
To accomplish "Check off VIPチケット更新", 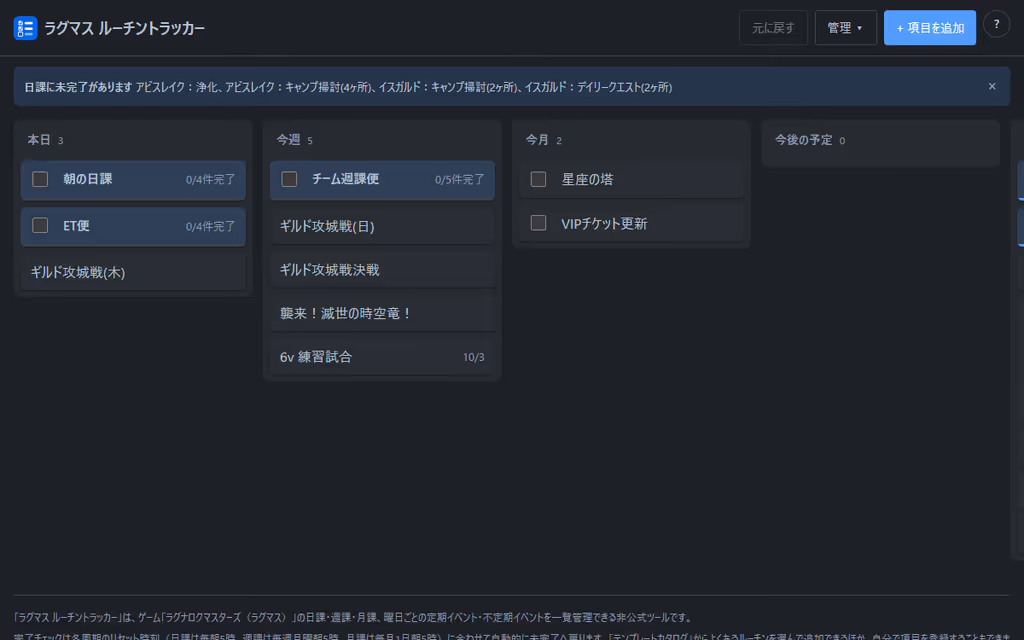I will pos(538,223).
